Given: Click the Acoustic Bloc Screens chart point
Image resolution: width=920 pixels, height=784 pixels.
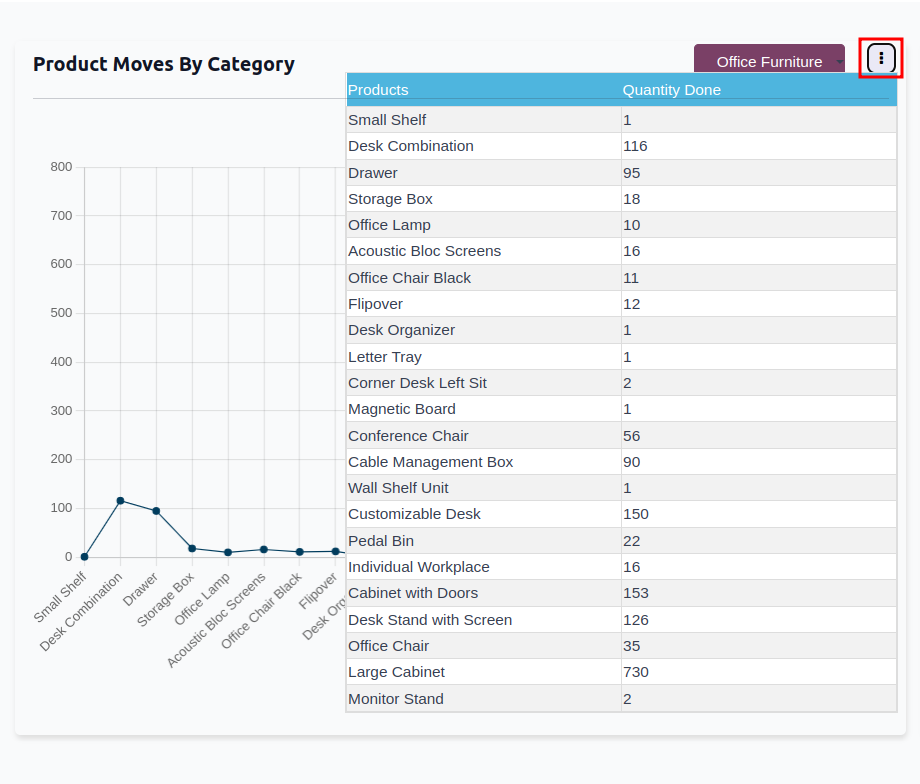Looking at the screenshot, I should (x=264, y=549).
